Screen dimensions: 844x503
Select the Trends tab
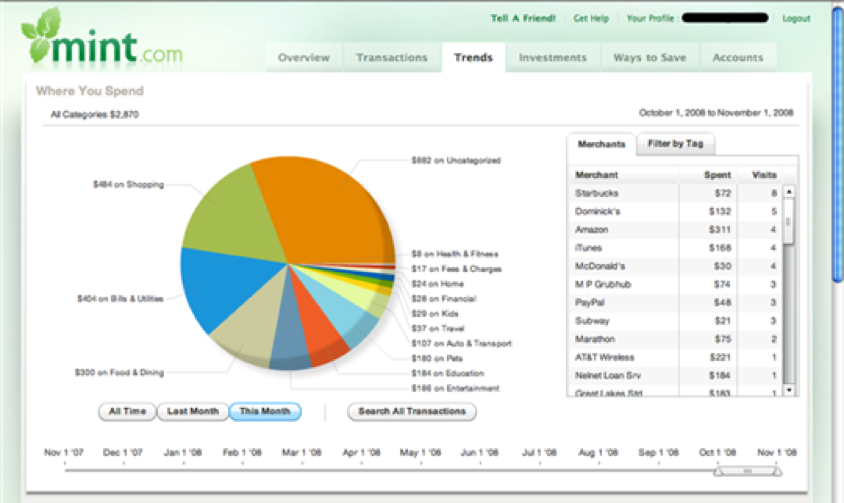tap(473, 58)
